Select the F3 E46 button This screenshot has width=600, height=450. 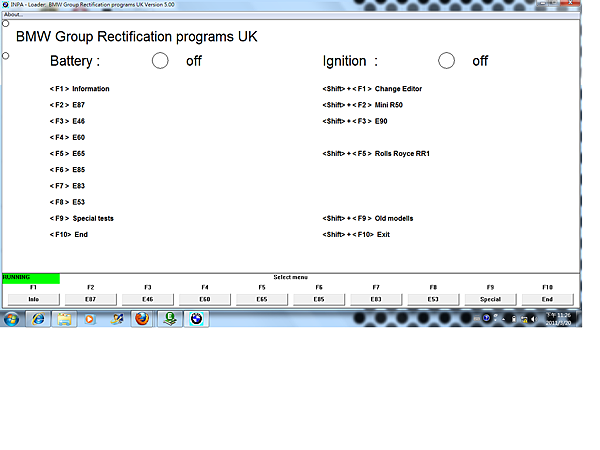click(x=148, y=299)
